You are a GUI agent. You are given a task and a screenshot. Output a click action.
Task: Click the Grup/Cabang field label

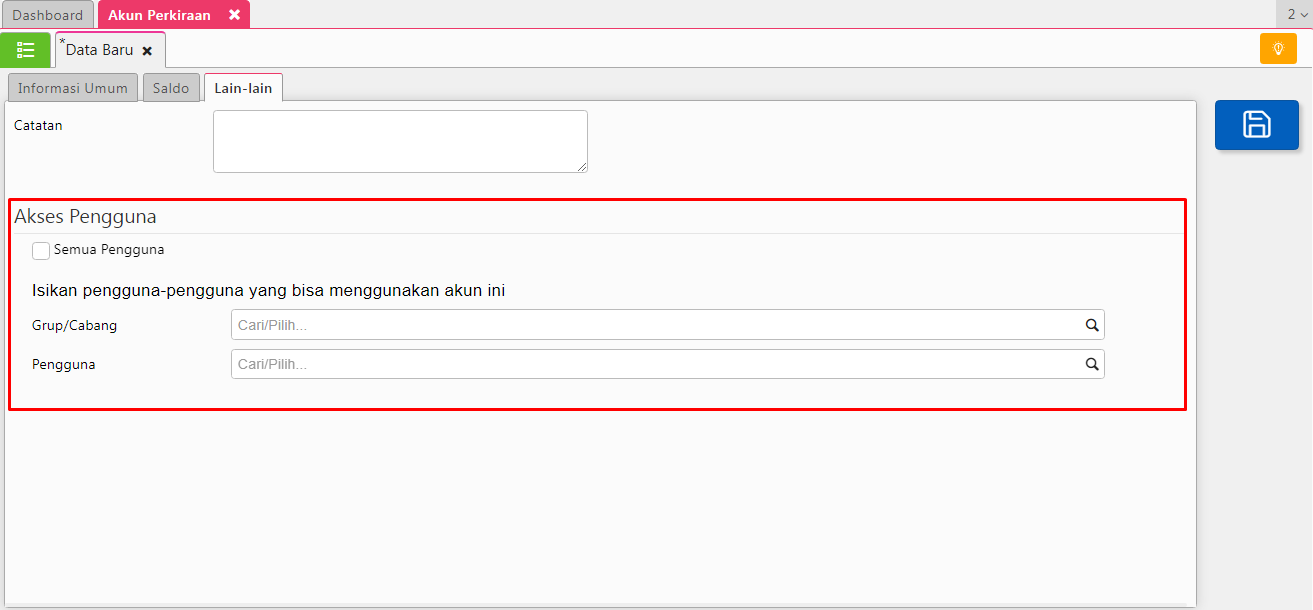pyautogui.click(x=75, y=326)
